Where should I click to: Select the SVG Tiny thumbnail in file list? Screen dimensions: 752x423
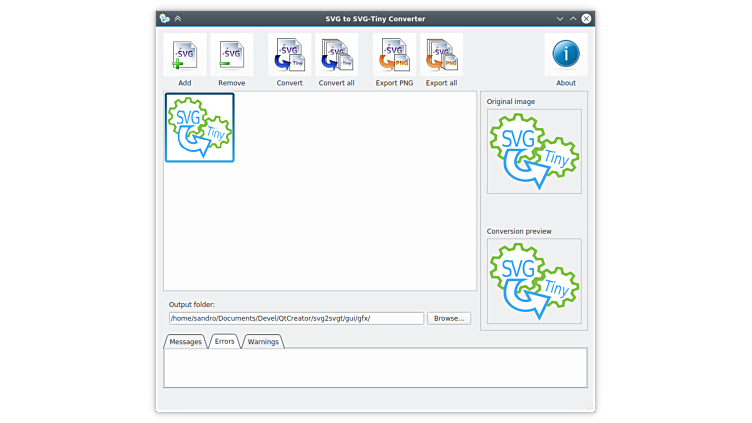(x=200, y=128)
